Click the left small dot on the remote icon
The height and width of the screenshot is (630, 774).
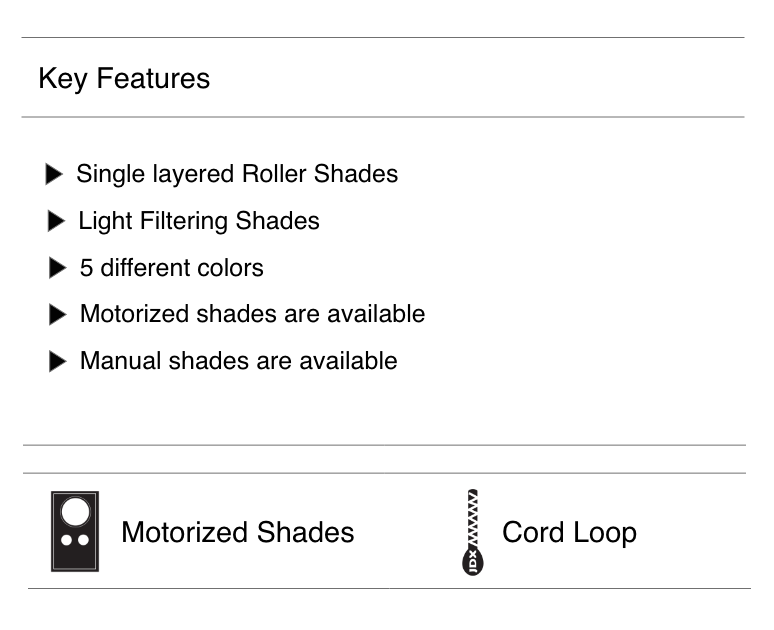point(67,541)
